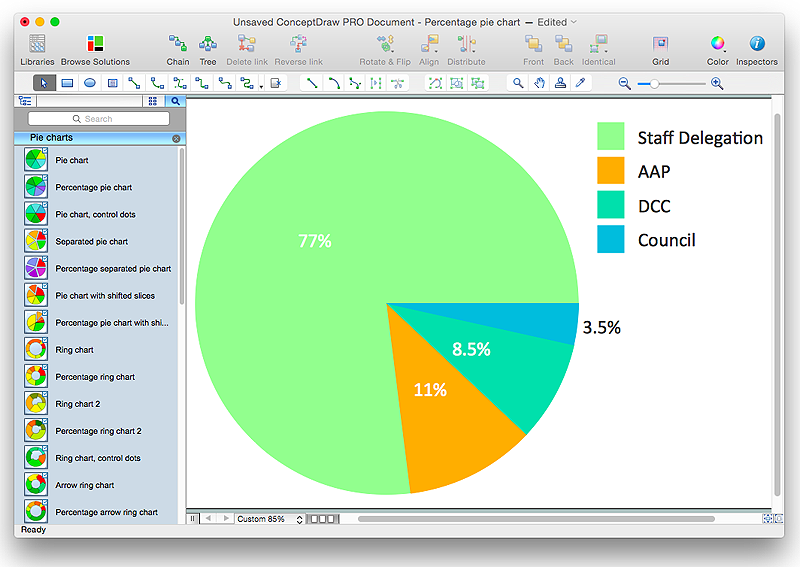The image size is (800, 567).
Task: Open the Edited document title dropdown
Action: point(557,22)
